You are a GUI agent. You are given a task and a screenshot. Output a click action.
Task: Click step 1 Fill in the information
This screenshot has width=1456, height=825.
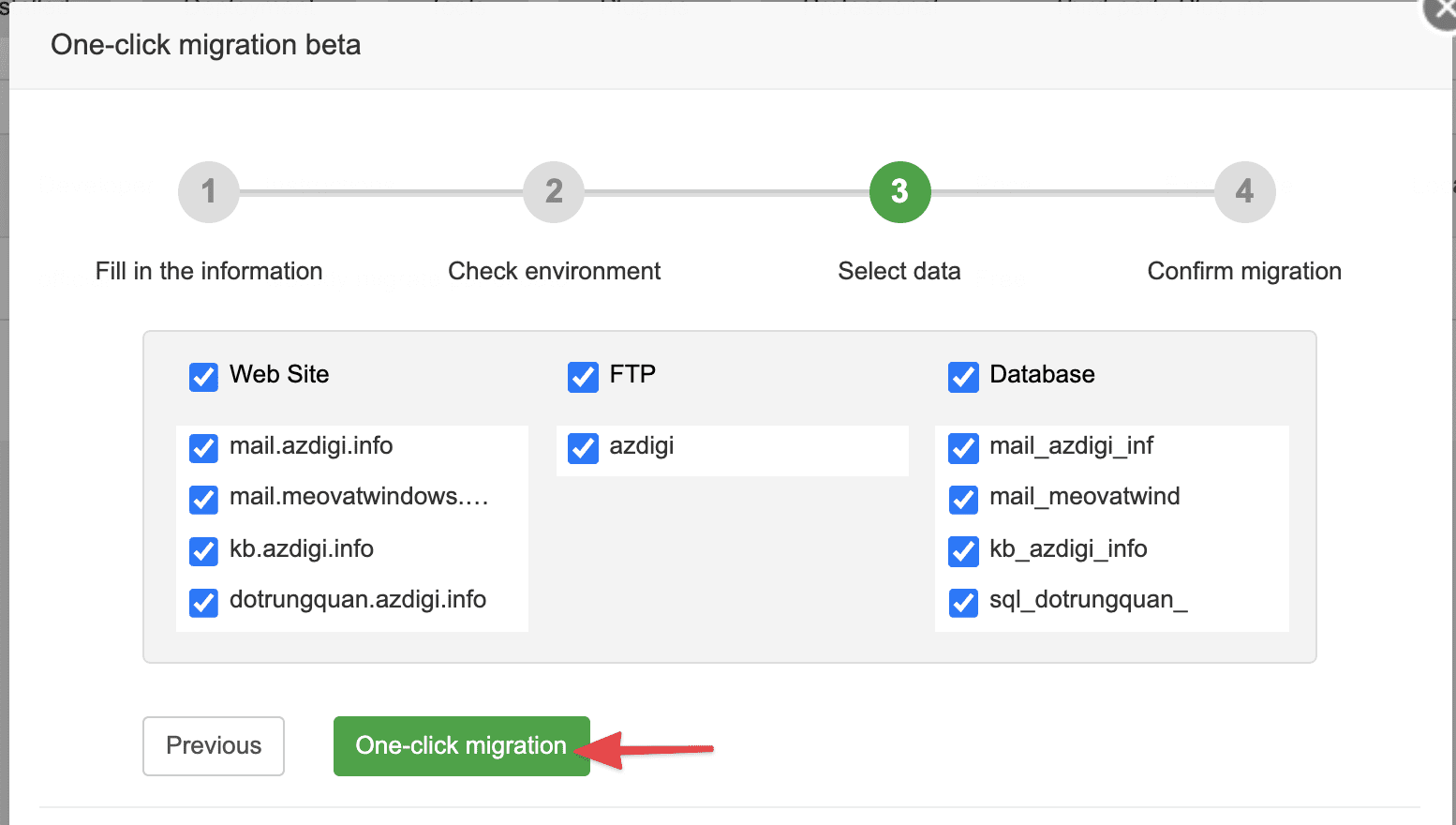(208, 191)
